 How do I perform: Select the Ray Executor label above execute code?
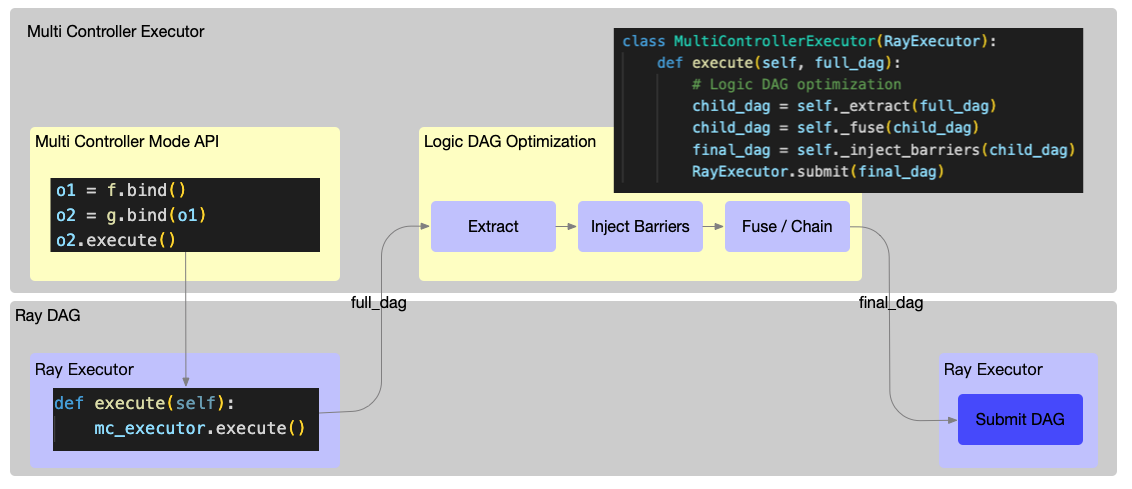click(84, 369)
